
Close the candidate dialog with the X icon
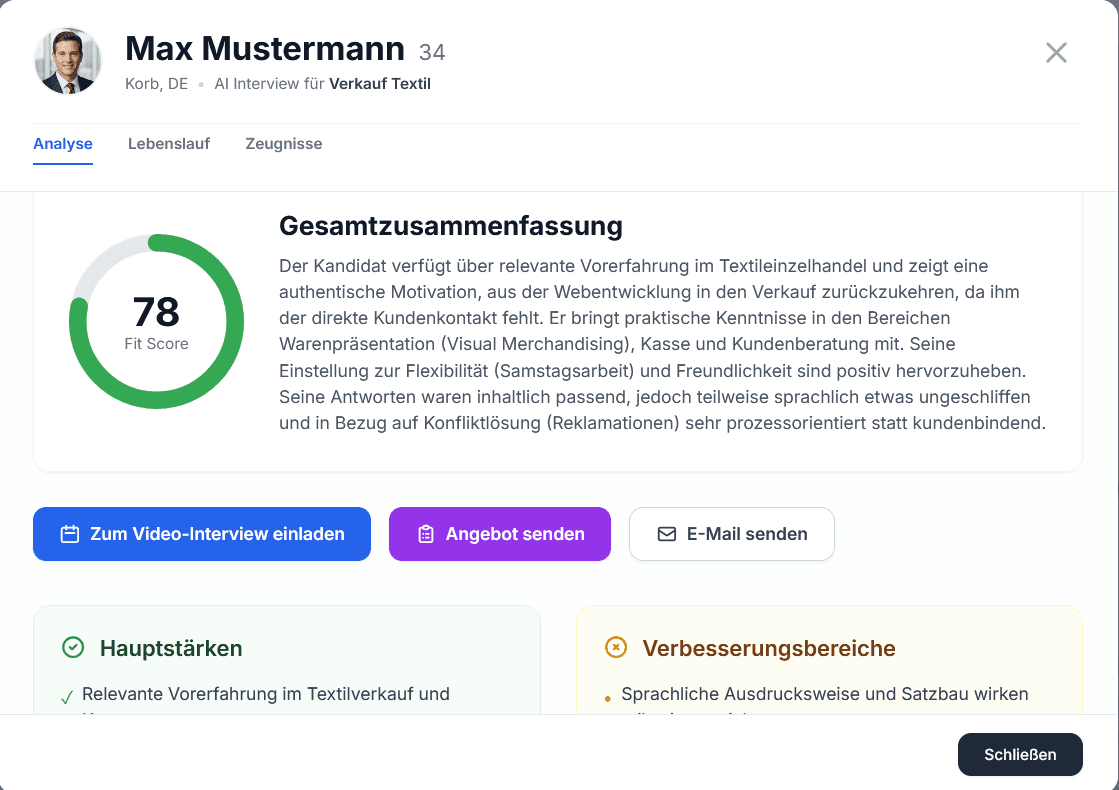point(1056,53)
